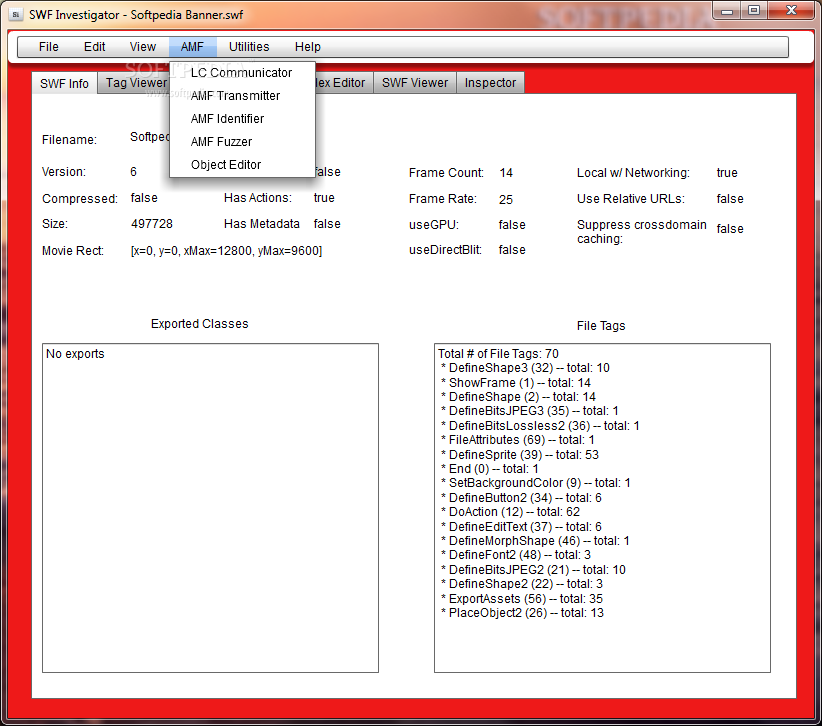Click the 'DefineShape (2) -- total: 14' row
This screenshot has height=726, width=822.
519,397
